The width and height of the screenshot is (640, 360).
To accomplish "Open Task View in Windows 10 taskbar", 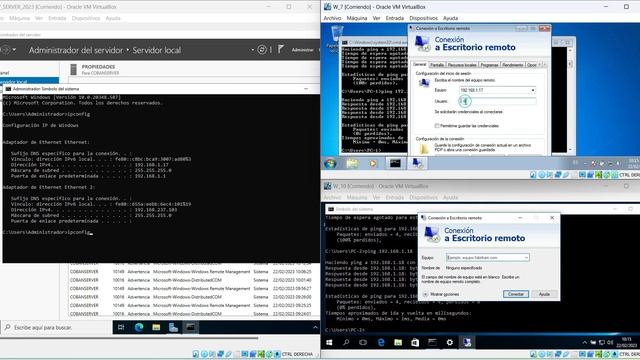I will coord(363,342).
